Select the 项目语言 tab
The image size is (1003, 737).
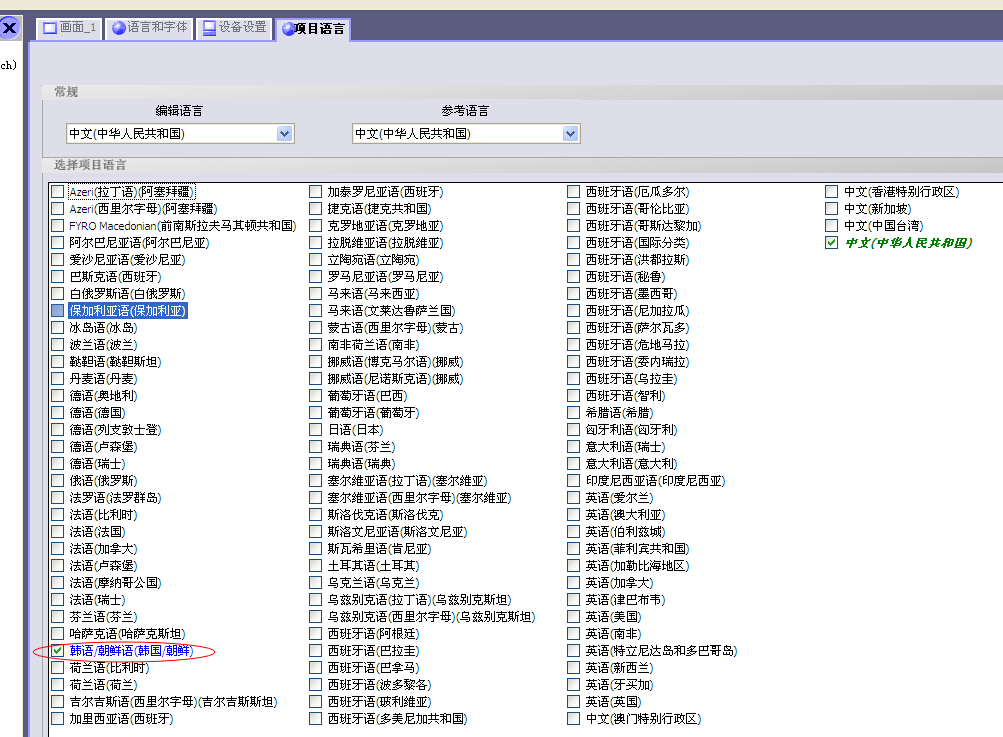coord(313,29)
